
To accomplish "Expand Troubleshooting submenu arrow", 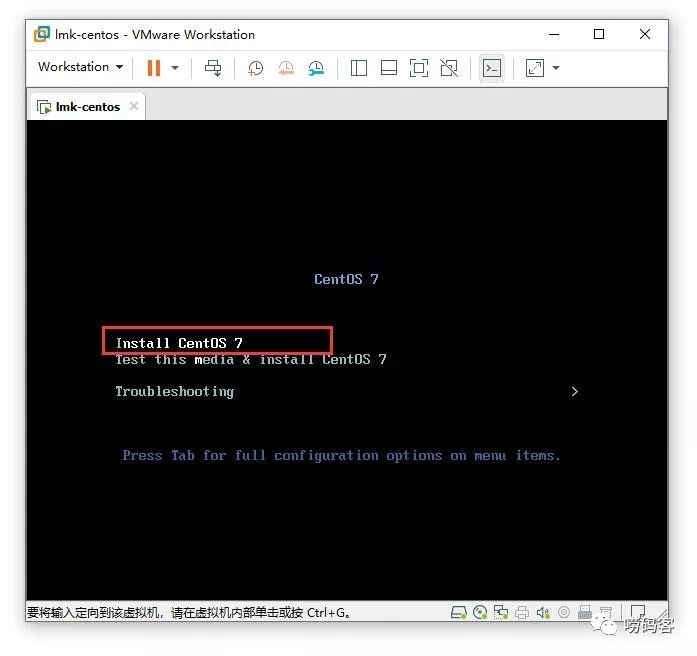I will point(575,392).
